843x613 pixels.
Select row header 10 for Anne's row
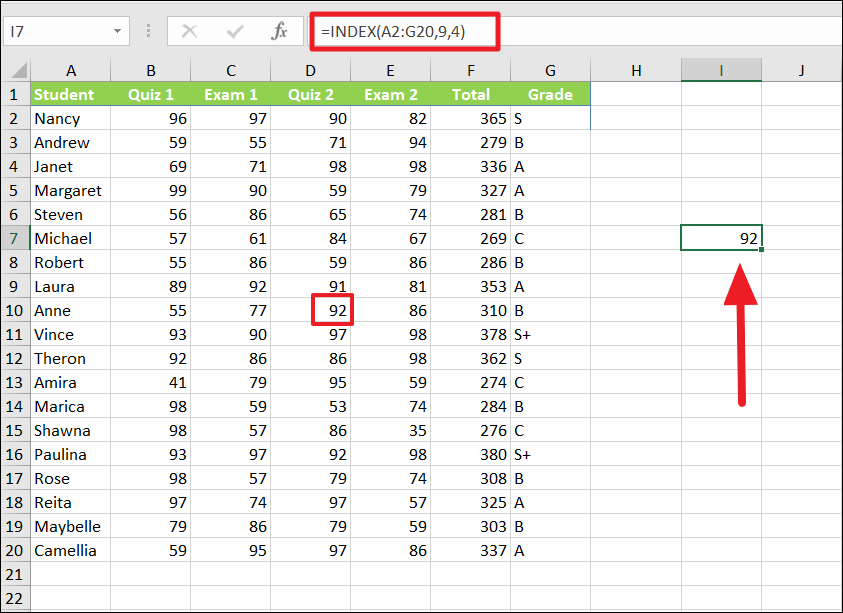[x=16, y=310]
